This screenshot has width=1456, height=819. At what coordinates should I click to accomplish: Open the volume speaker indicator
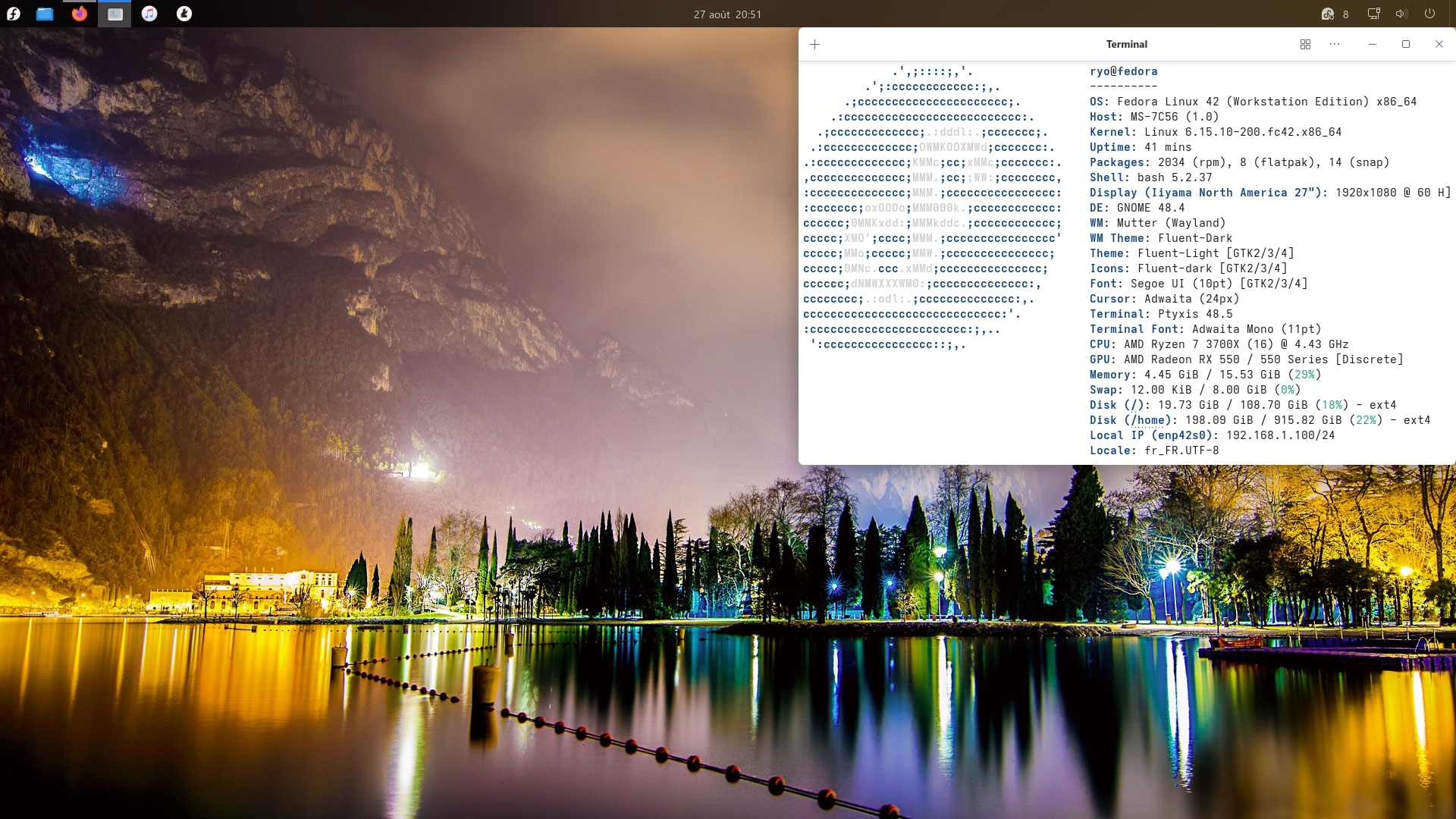1401,14
